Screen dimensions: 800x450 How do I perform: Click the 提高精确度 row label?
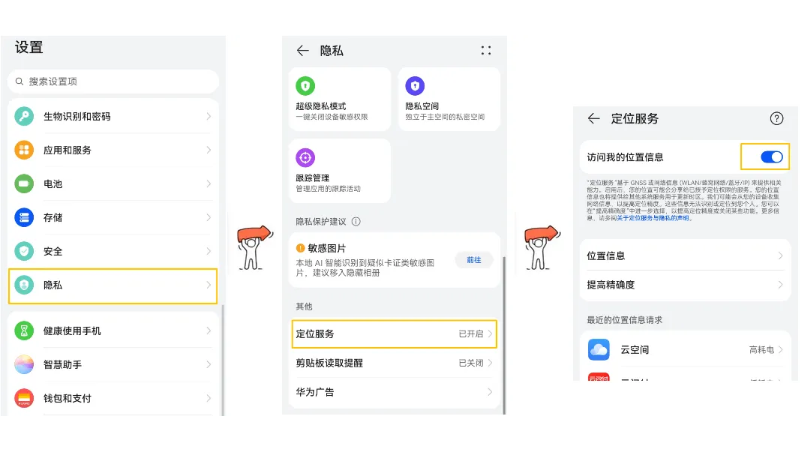611,285
